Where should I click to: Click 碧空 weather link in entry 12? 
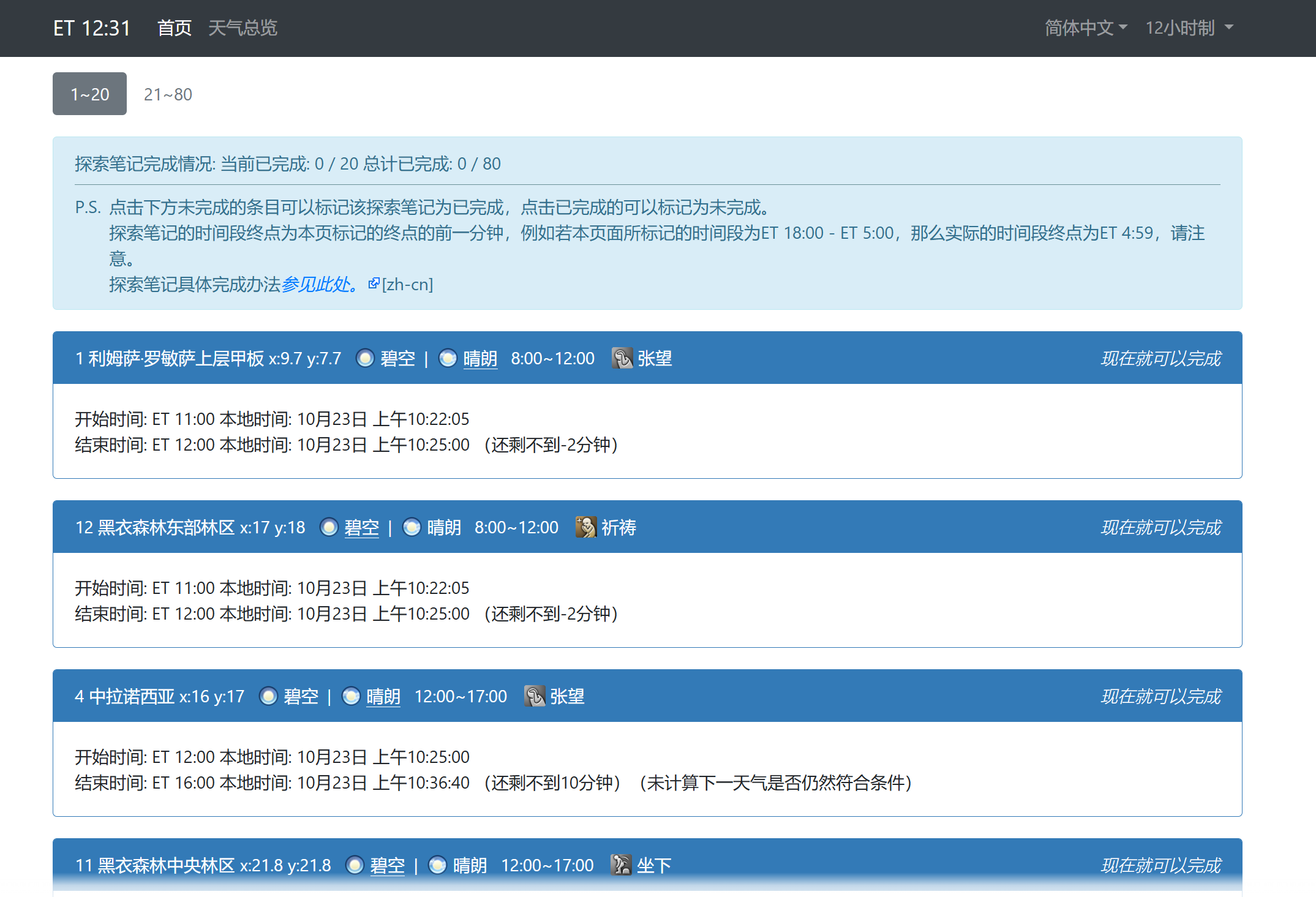tap(361, 527)
